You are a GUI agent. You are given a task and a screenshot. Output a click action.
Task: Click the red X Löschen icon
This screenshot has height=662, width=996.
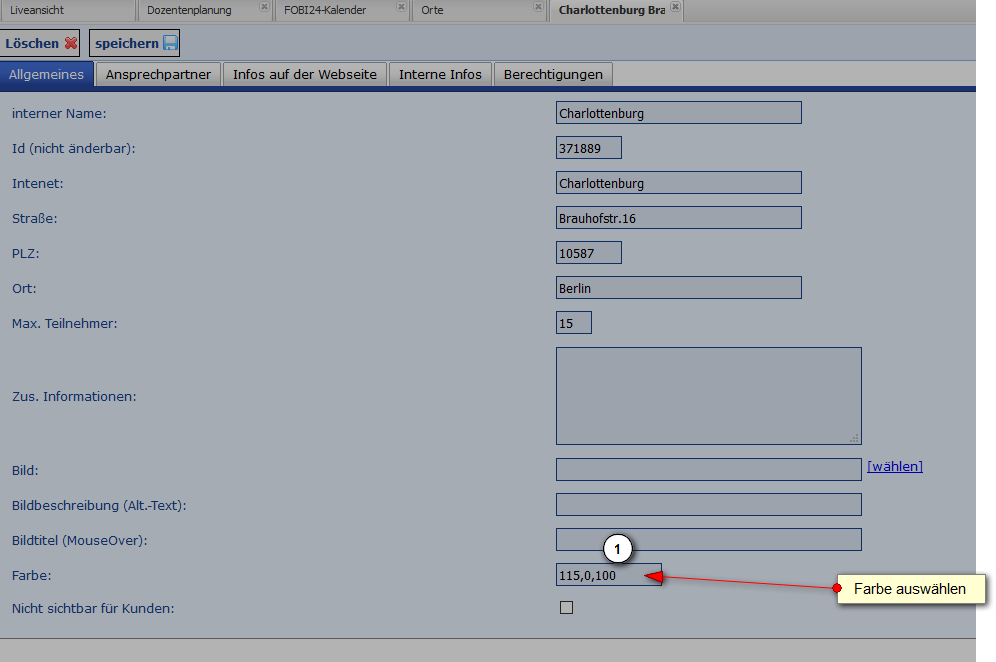pos(71,44)
